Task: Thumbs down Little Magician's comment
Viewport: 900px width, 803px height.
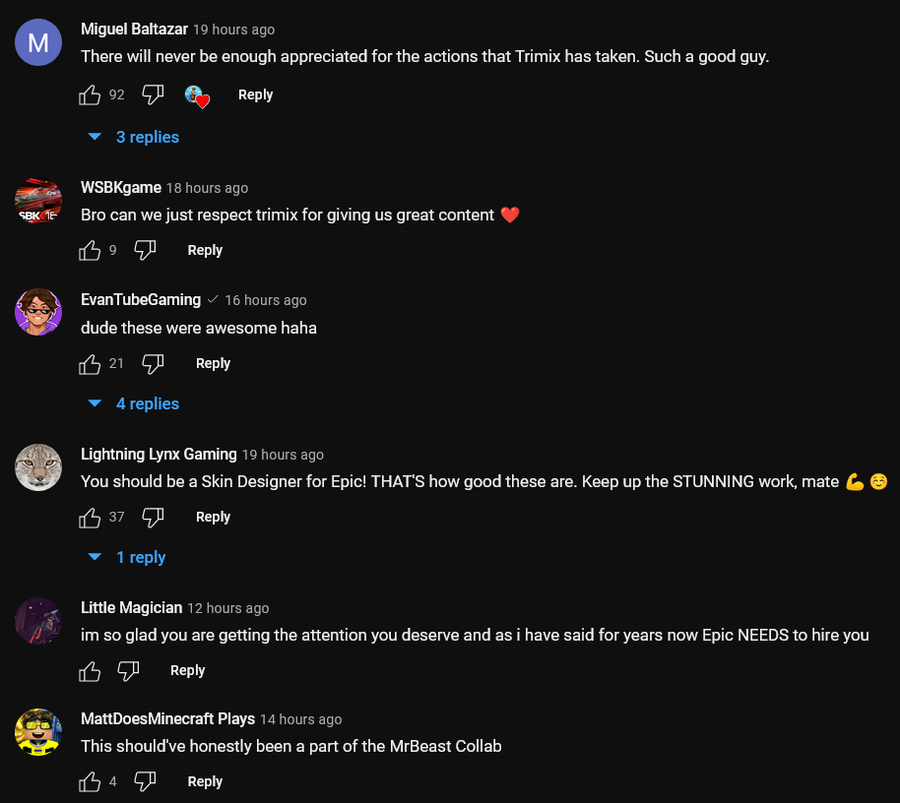Action: (128, 671)
